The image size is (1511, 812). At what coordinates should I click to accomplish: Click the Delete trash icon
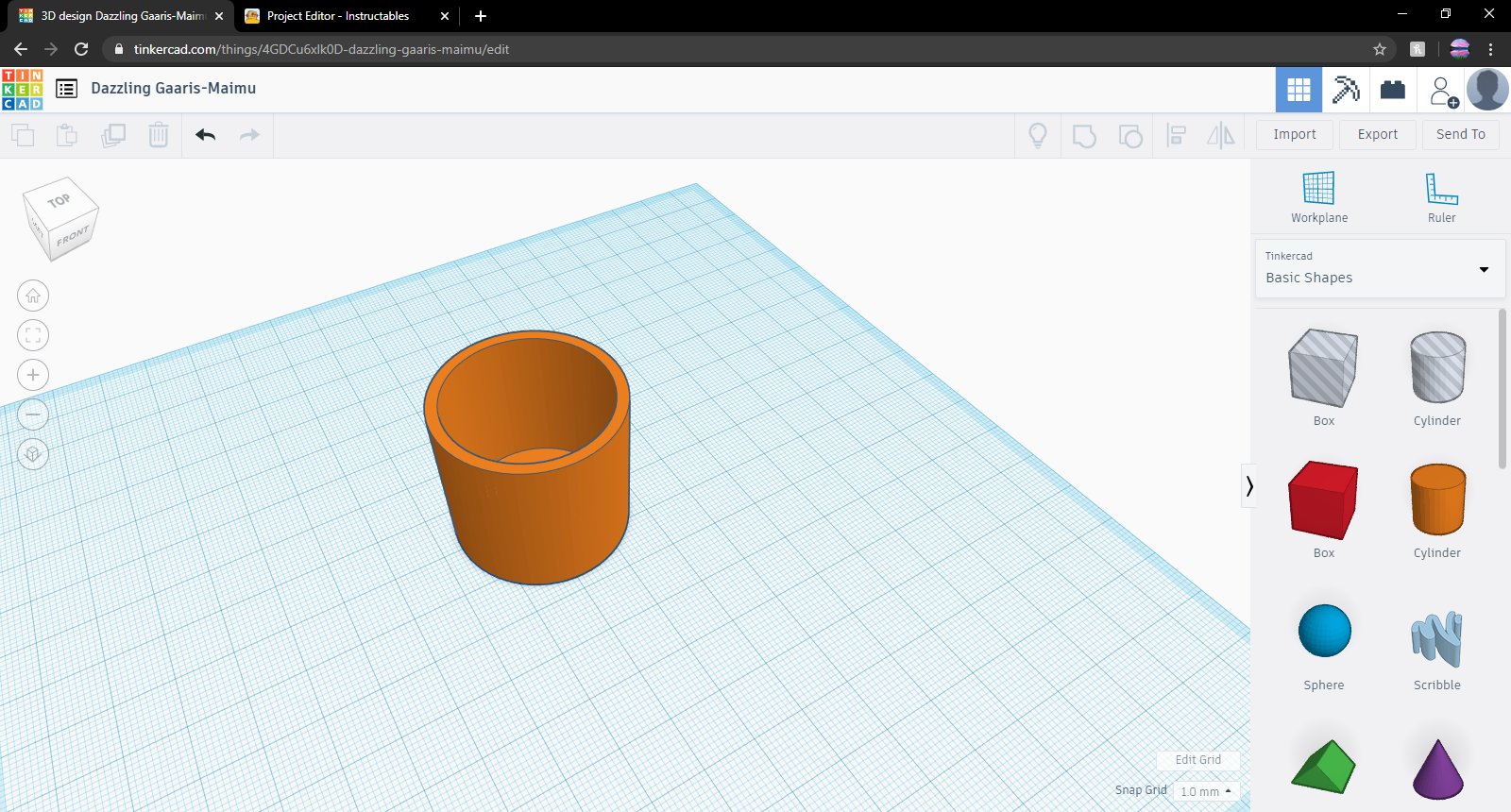pyautogui.click(x=159, y=135)
